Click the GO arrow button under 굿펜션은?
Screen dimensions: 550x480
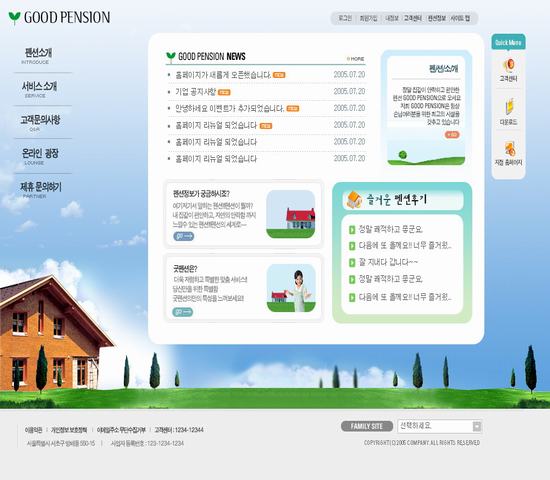coord(183,312)
